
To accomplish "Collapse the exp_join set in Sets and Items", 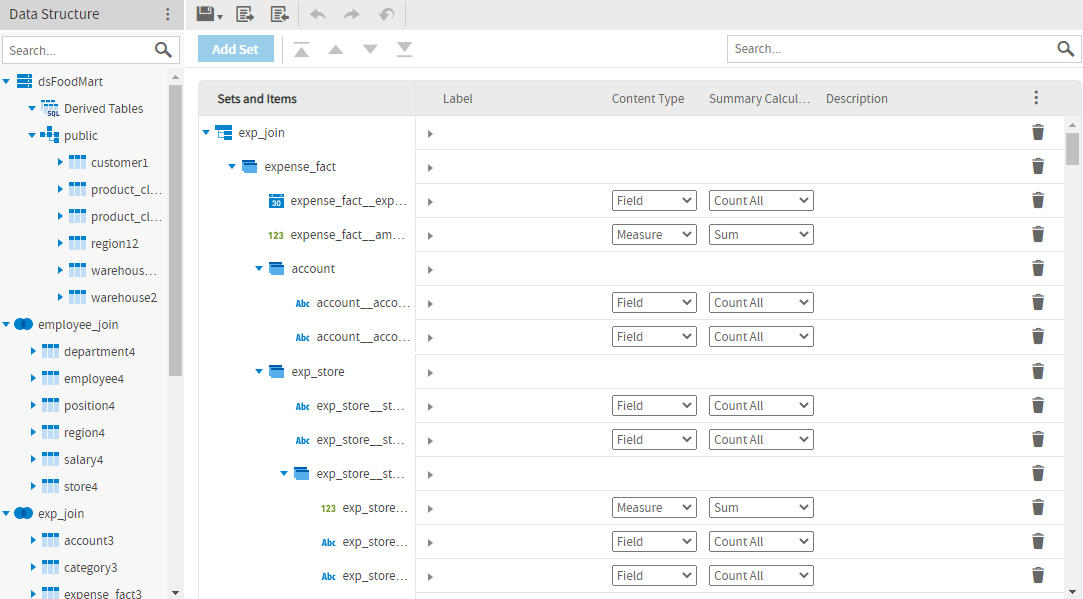I will click(206, 133).
